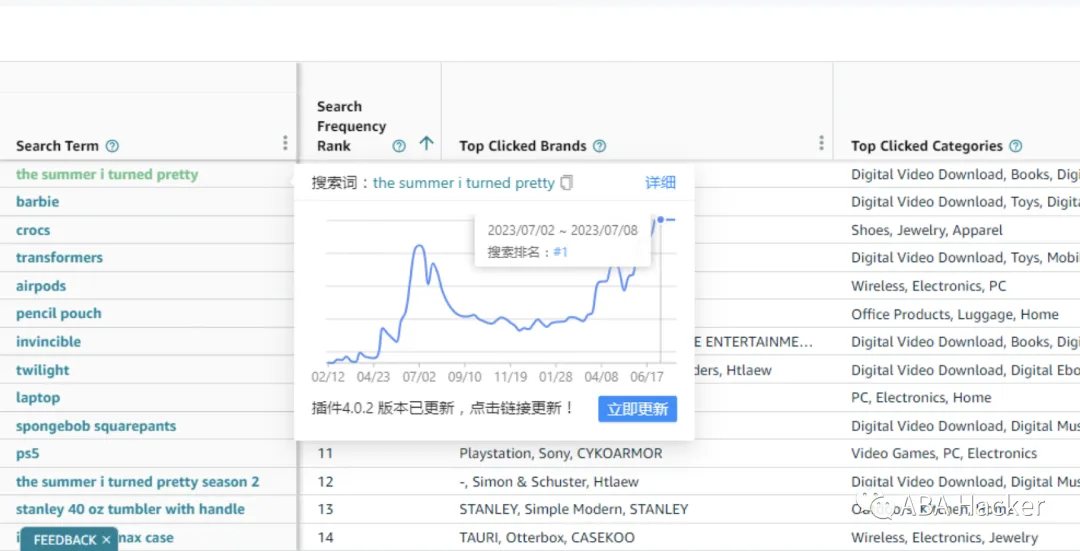Open Search Term help icon
The image size is (1080, 551).
point(112,146)
